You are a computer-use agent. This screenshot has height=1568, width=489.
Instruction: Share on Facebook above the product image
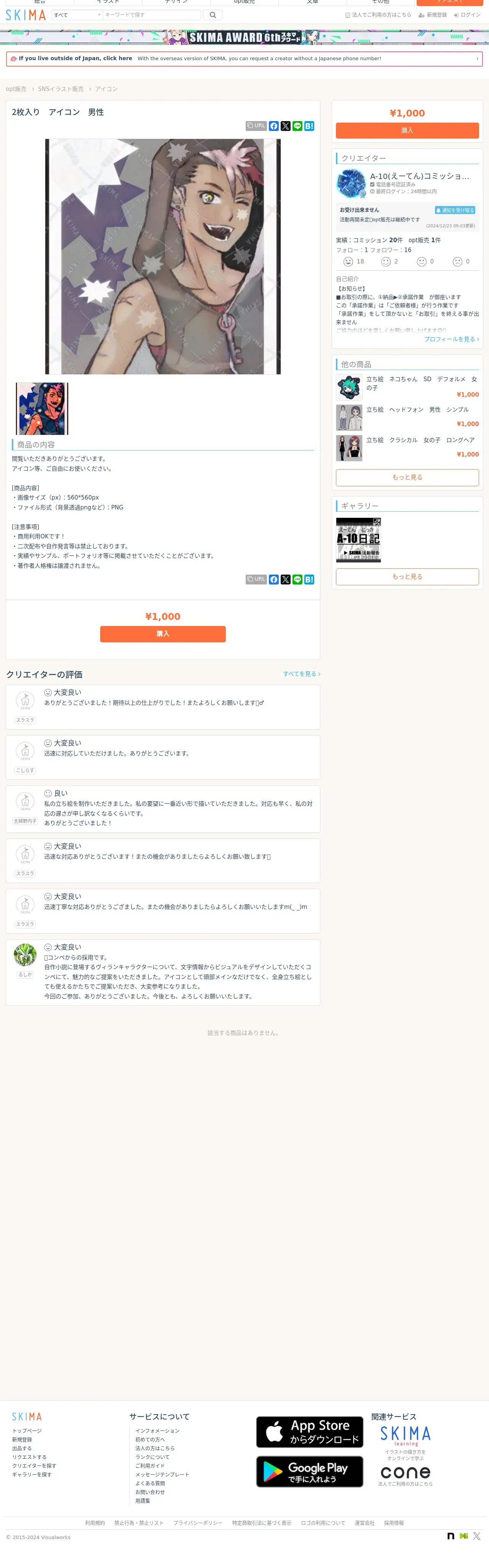tap(274, 126)
